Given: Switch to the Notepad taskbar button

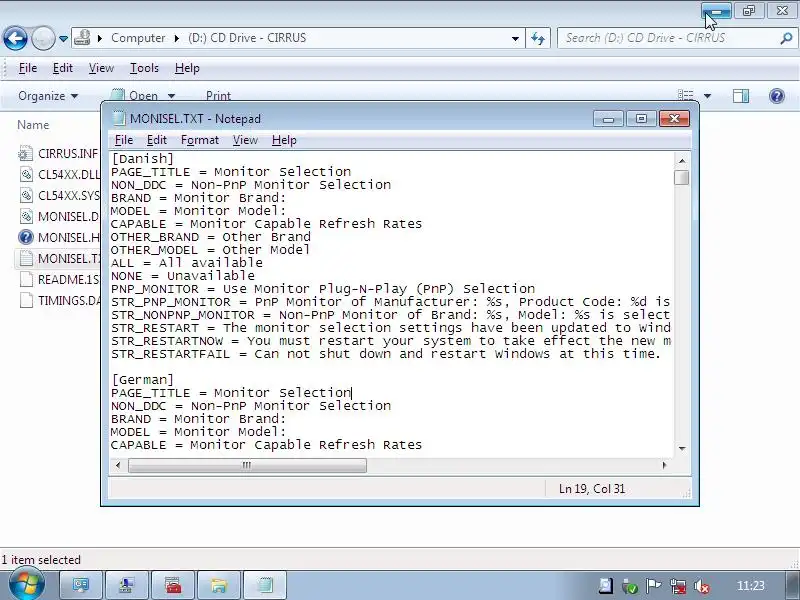Looking at the screenshot, I should (x=265, y=585).
